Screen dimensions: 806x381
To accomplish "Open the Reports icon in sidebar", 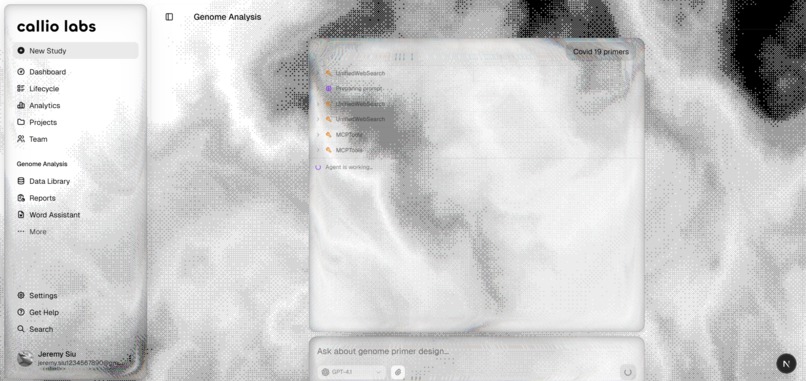I will (21, 198).
